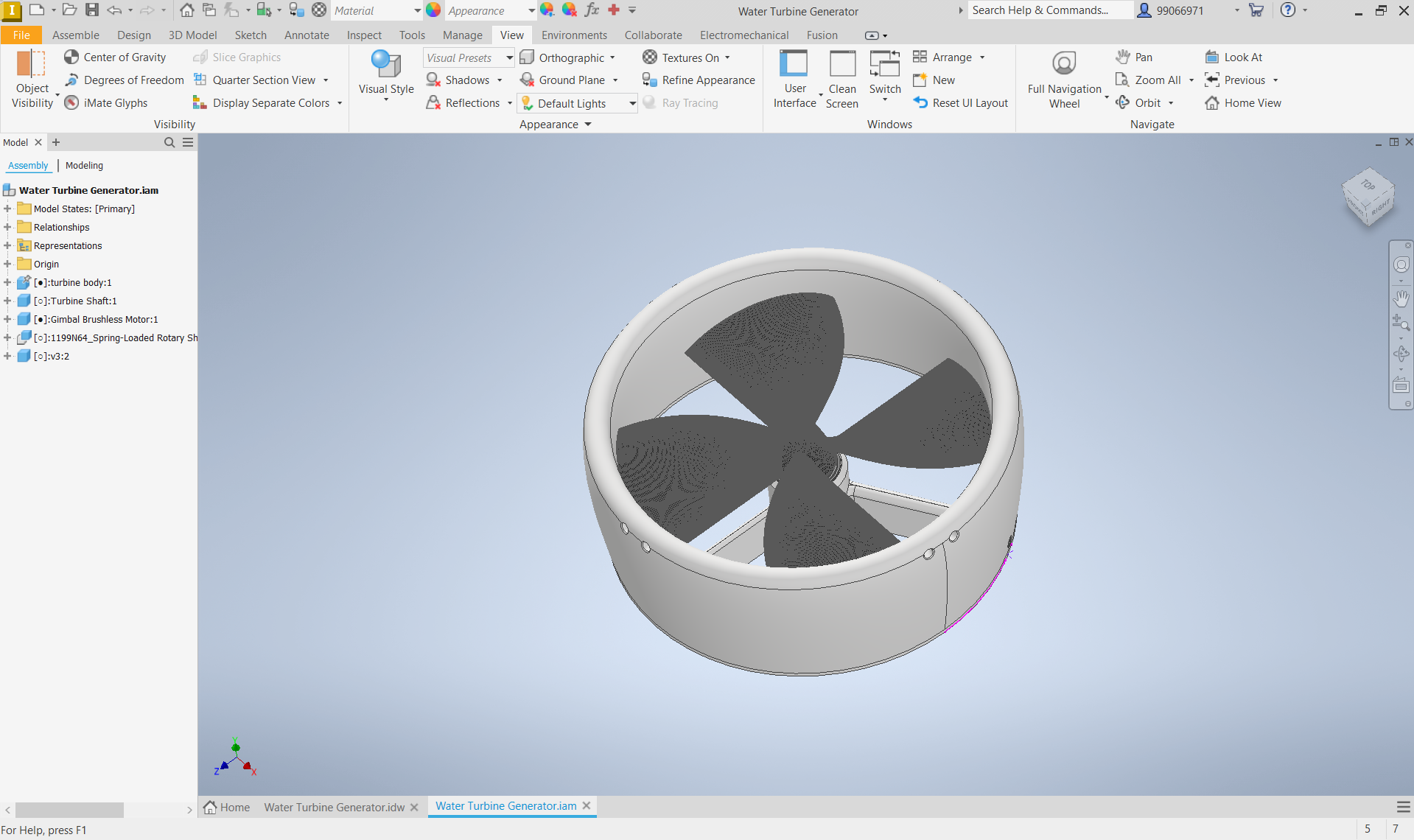Click Display Separate Colors

pos(262,103)
